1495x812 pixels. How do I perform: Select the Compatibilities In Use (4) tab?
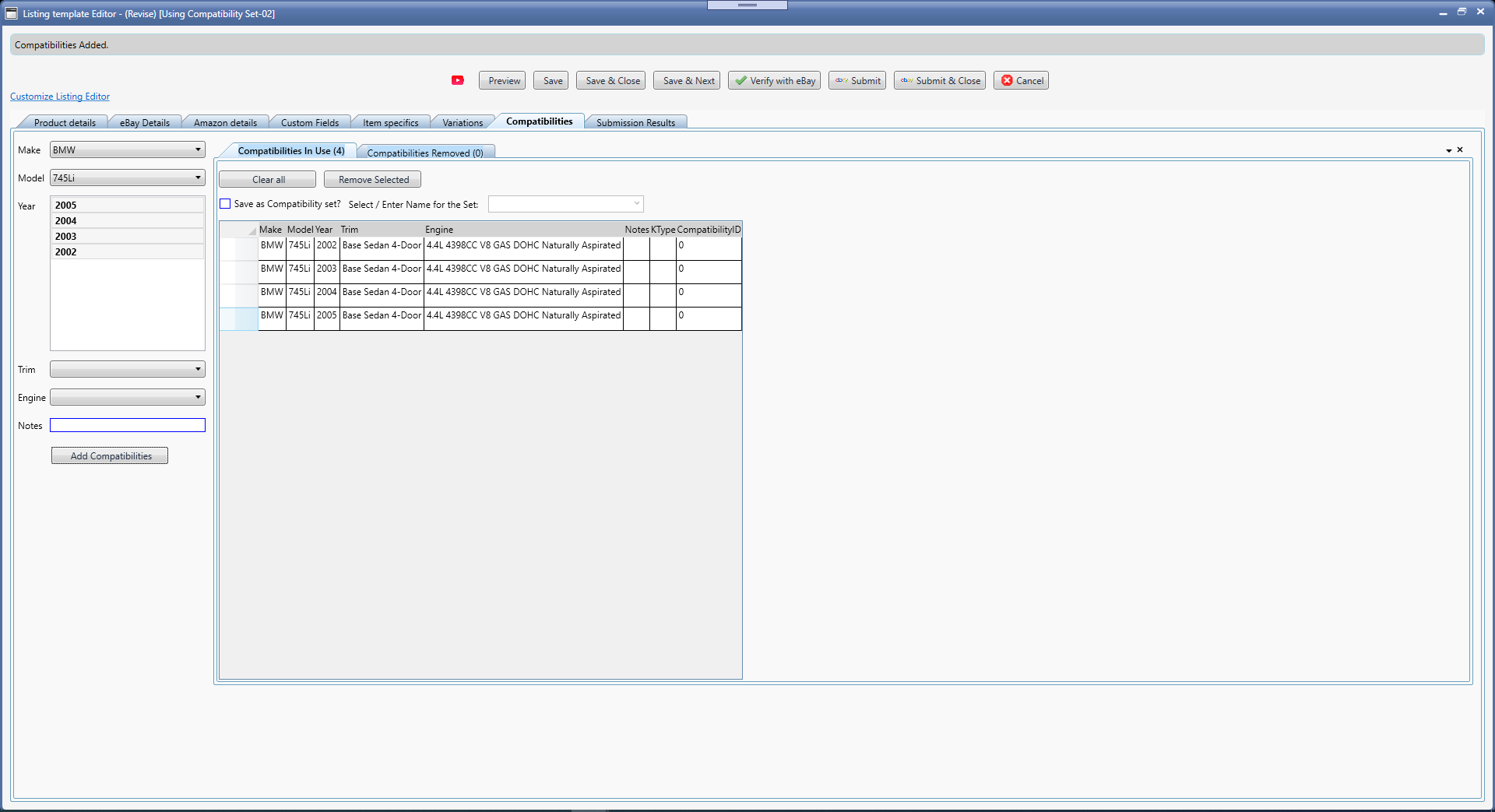[290, 150]
